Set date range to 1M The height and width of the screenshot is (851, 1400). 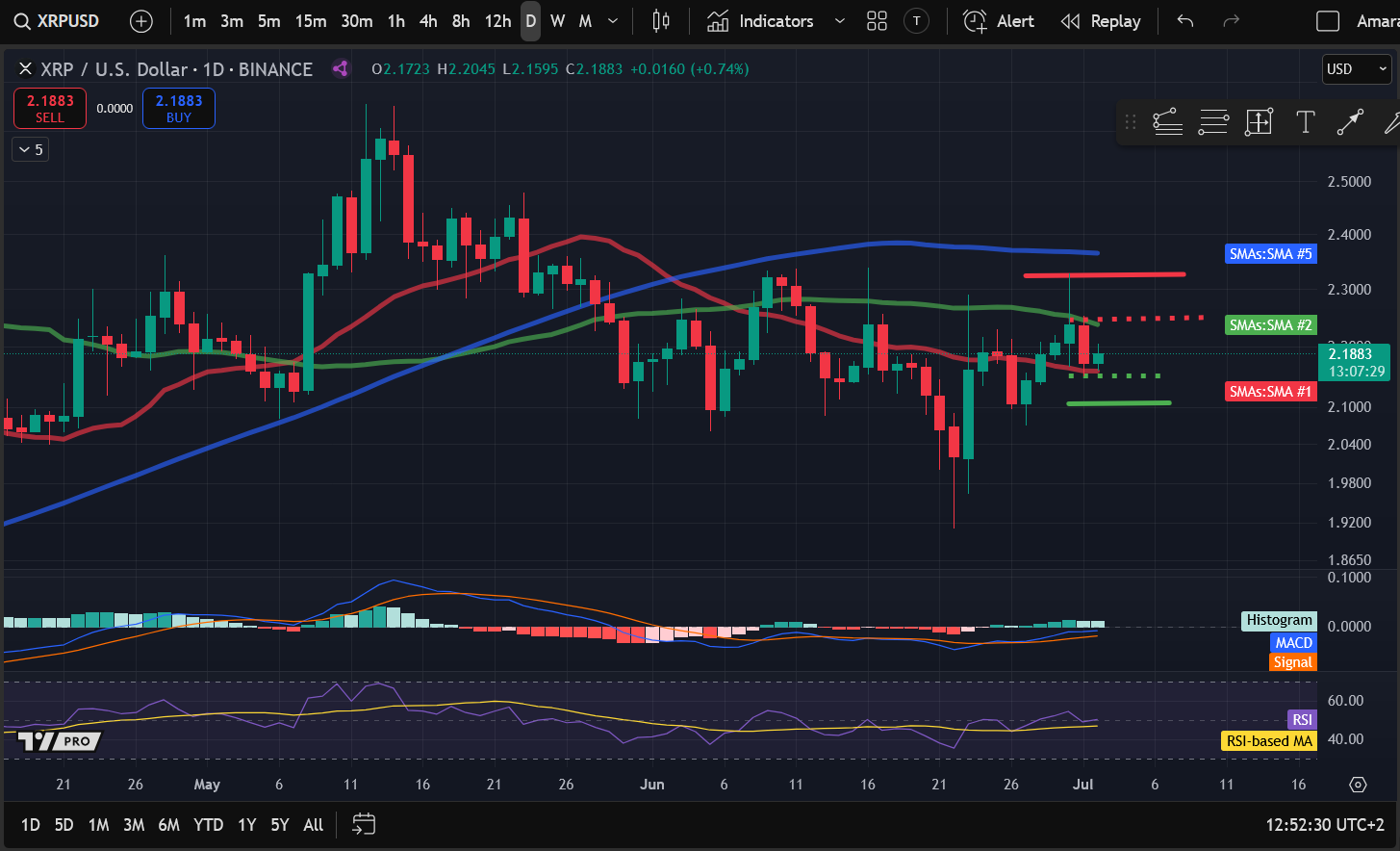[98, 825]
